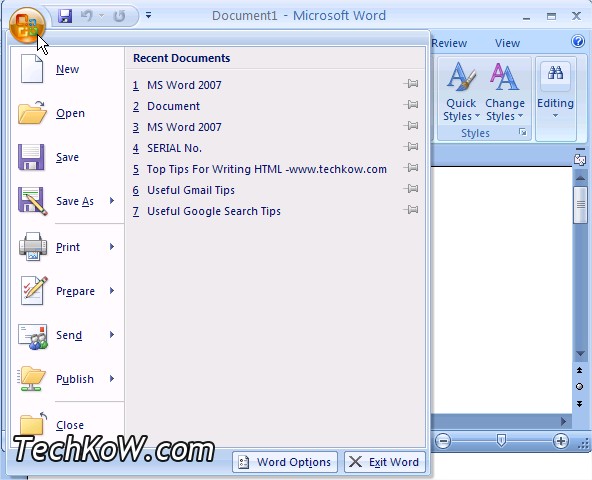This screenshot has width=592, height=480.
Task: Click the Save As floppy-with-pencil icon
Action: (x=32, y=201)
